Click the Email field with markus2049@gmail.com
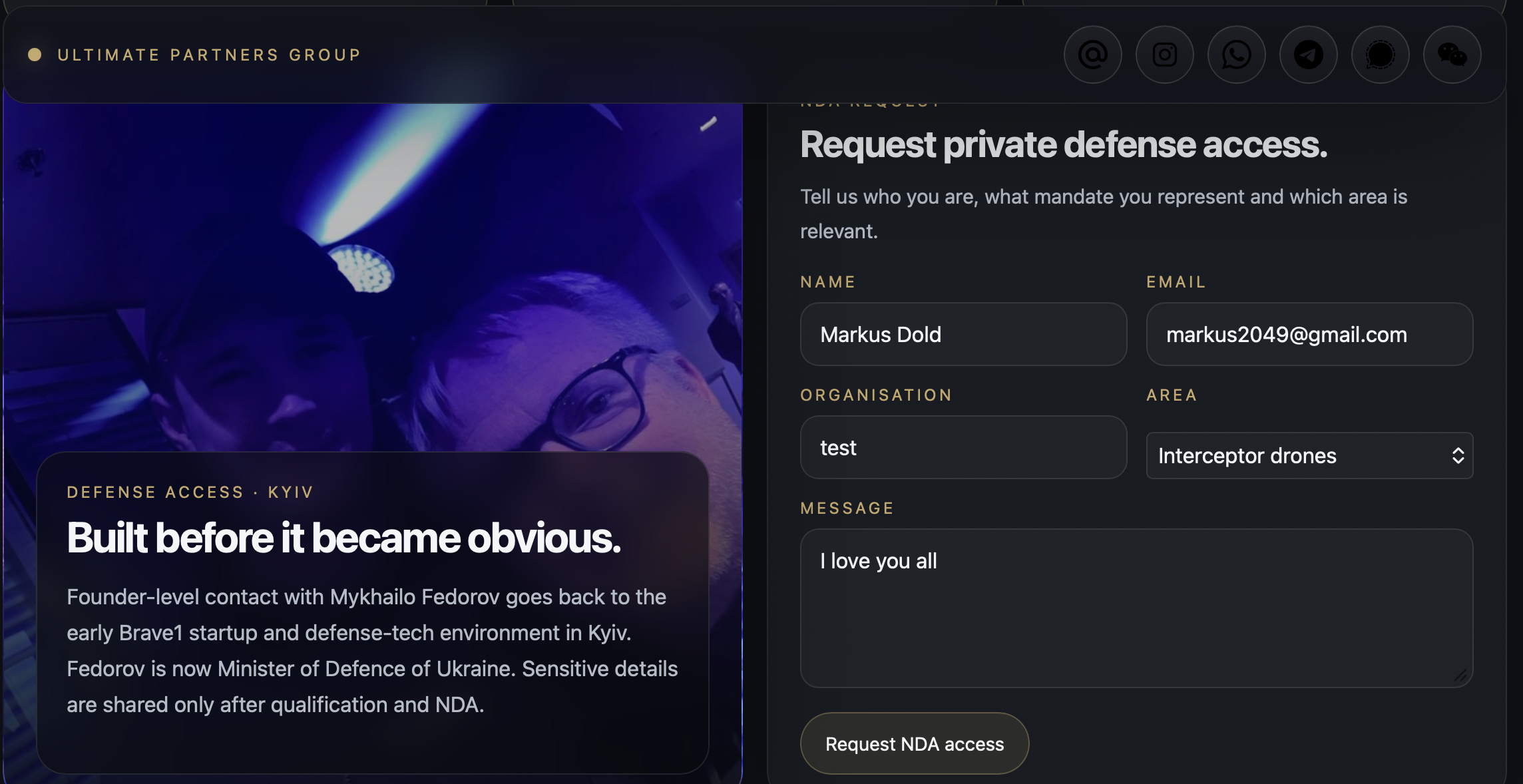The width and height of the screenshot is (1523, 784). point(1309,334)
